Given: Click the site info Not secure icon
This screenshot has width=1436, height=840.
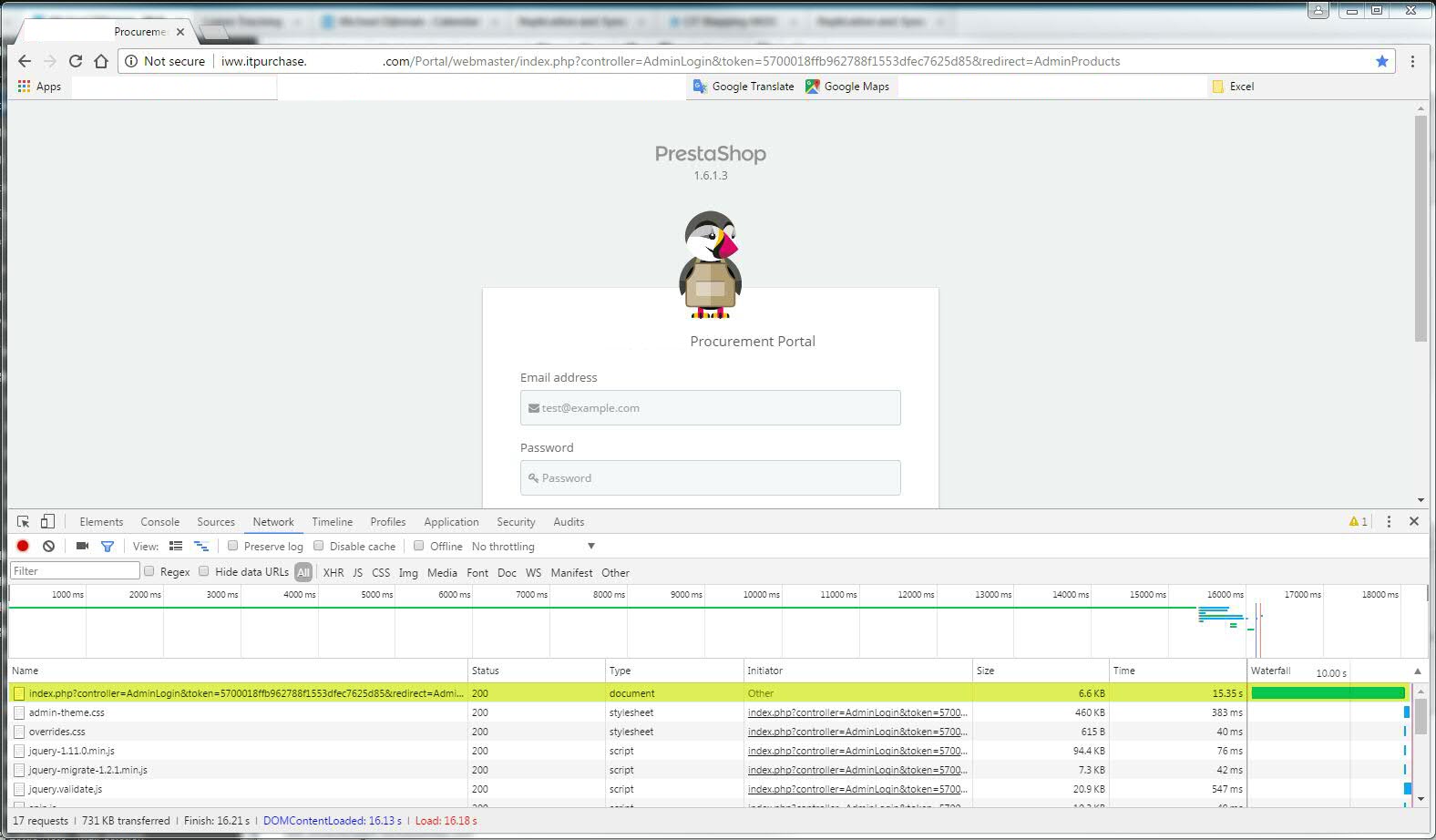Looking at the screenshot, I should point(132,61).
